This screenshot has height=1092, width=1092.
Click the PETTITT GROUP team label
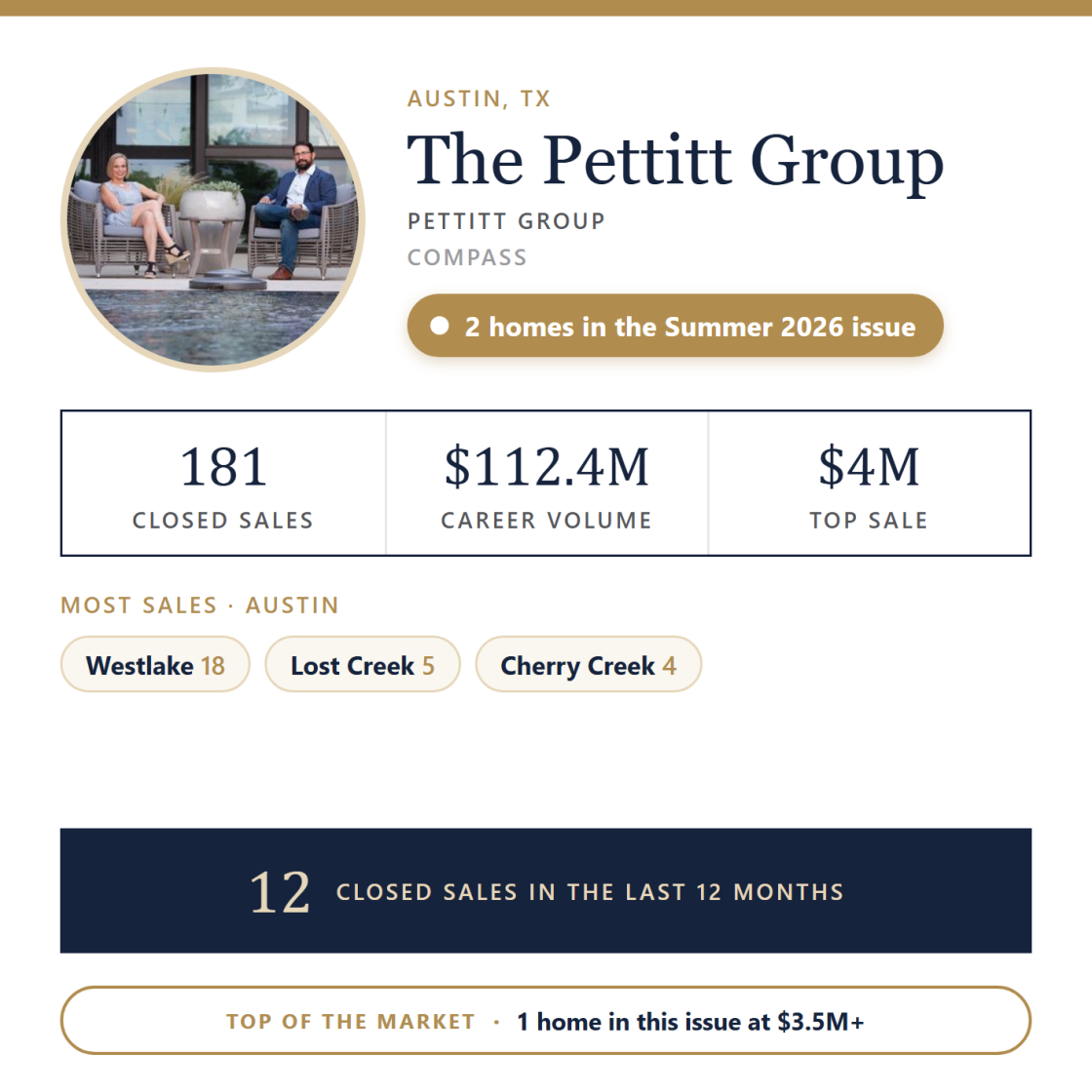pos(506,221)
